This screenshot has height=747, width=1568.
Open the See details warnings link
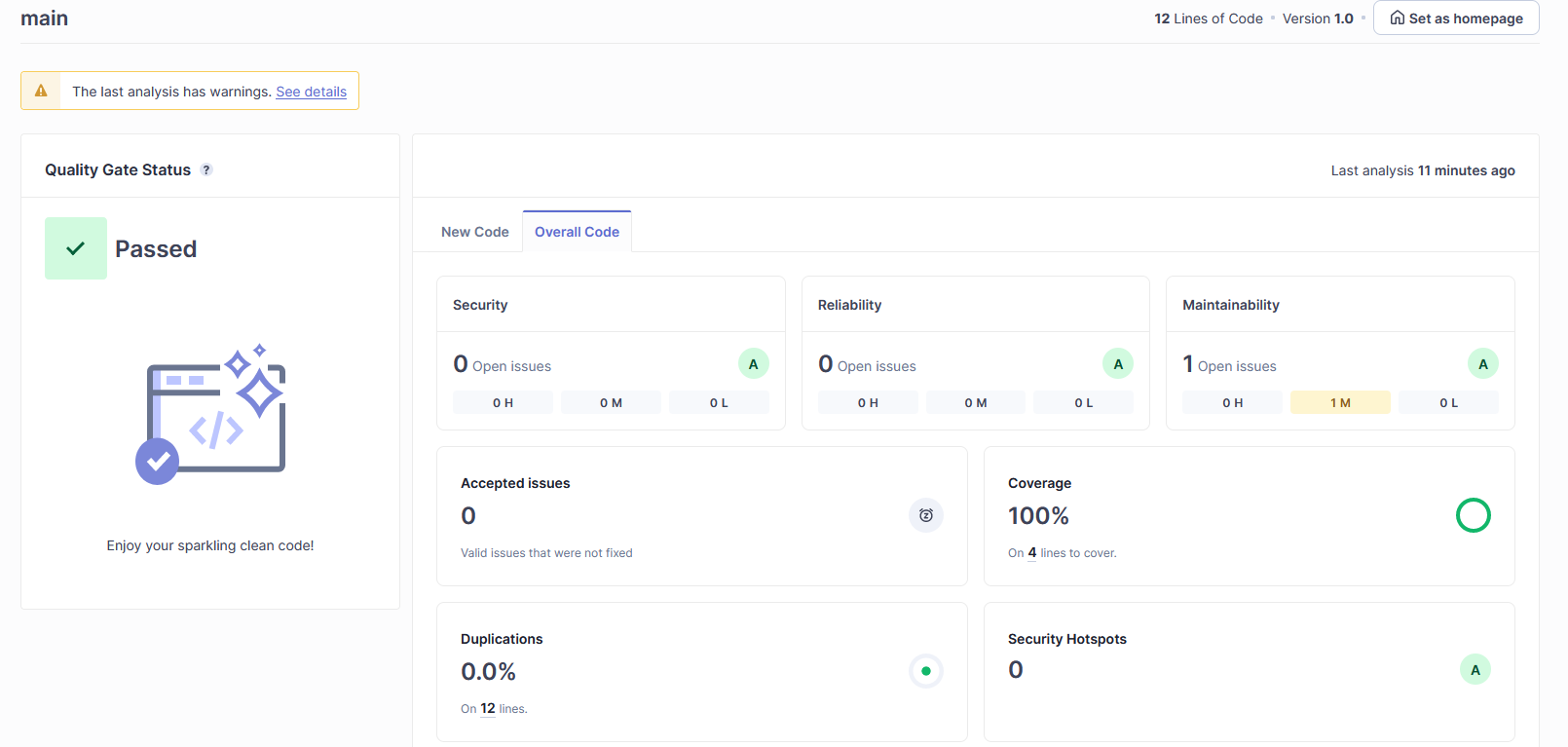[x=311, y=92]
